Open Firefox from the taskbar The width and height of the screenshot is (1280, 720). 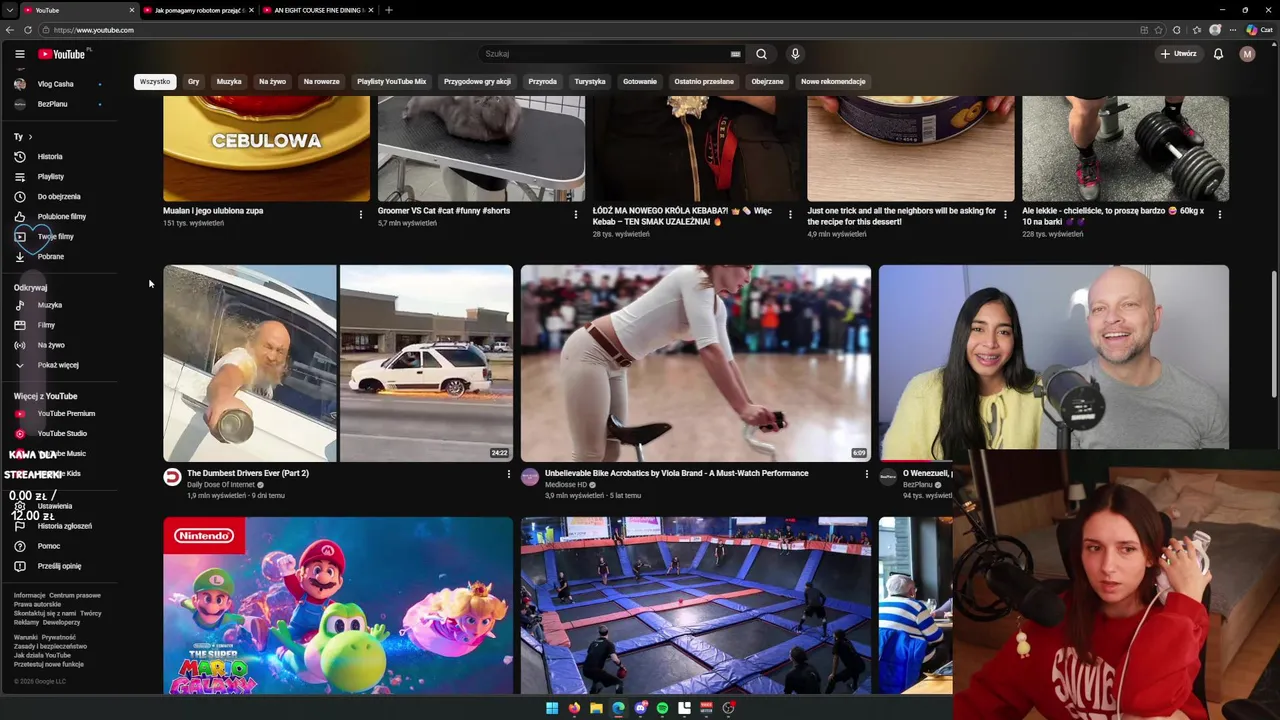574,708
